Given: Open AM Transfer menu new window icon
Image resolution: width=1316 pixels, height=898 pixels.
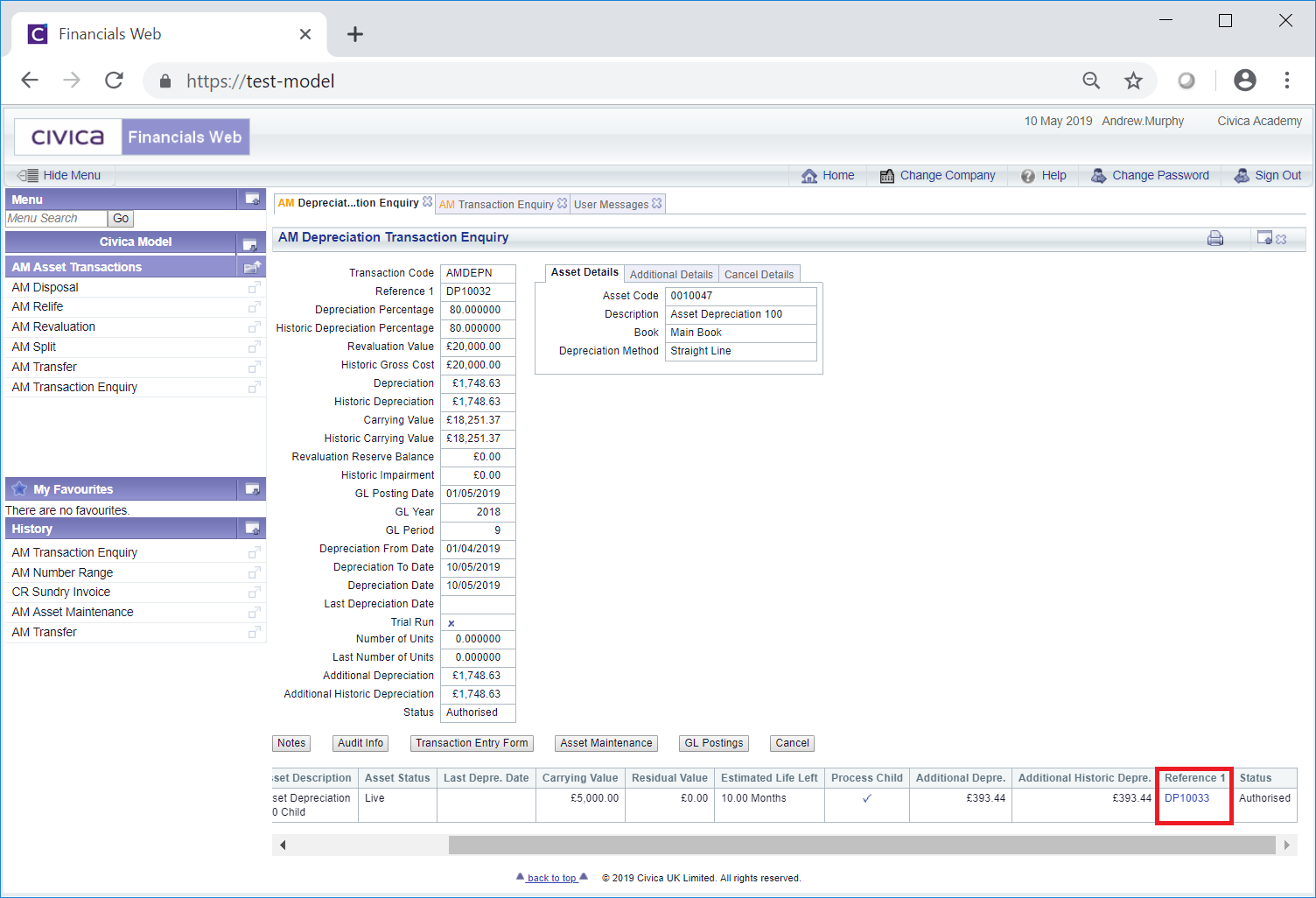Looking at the screenshot, I should coord(254,368).
